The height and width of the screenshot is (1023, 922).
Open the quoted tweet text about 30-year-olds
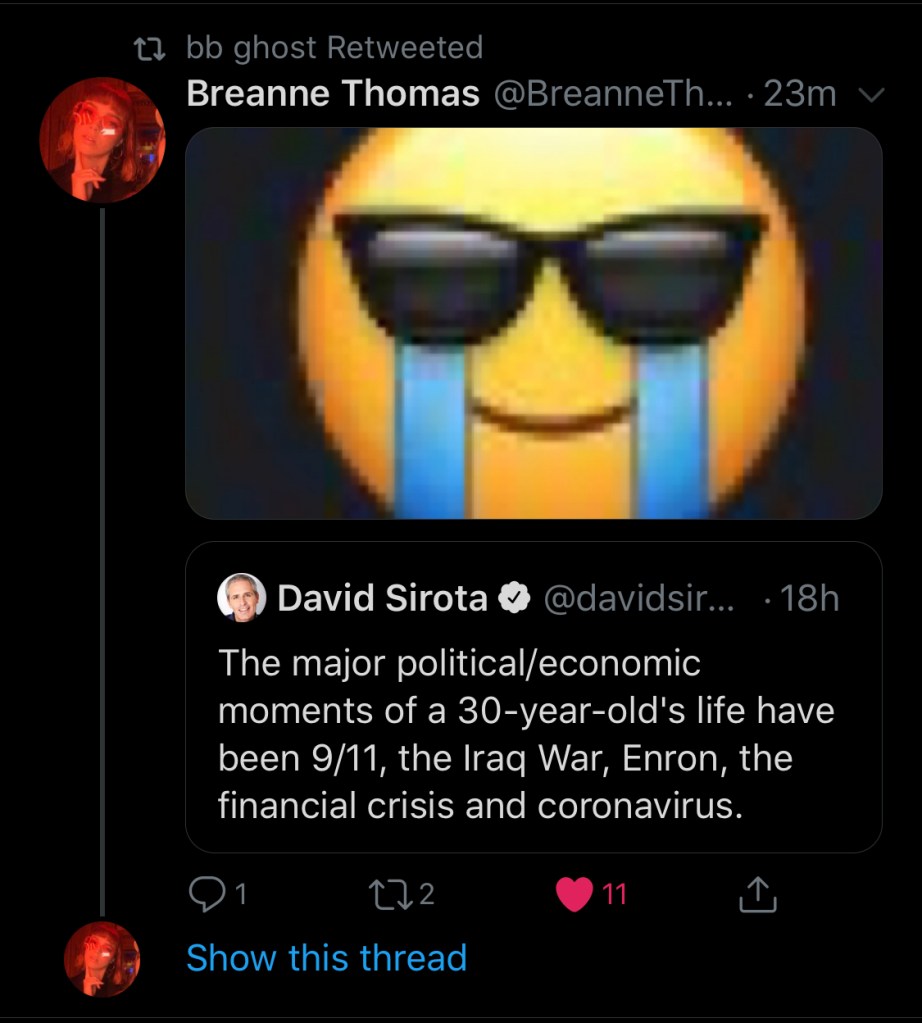(x=525, y=734)
